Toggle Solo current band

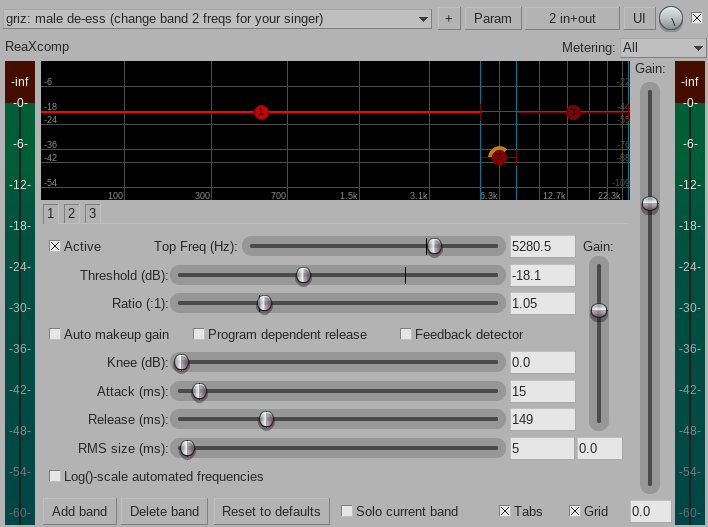(x=347, y=511)
